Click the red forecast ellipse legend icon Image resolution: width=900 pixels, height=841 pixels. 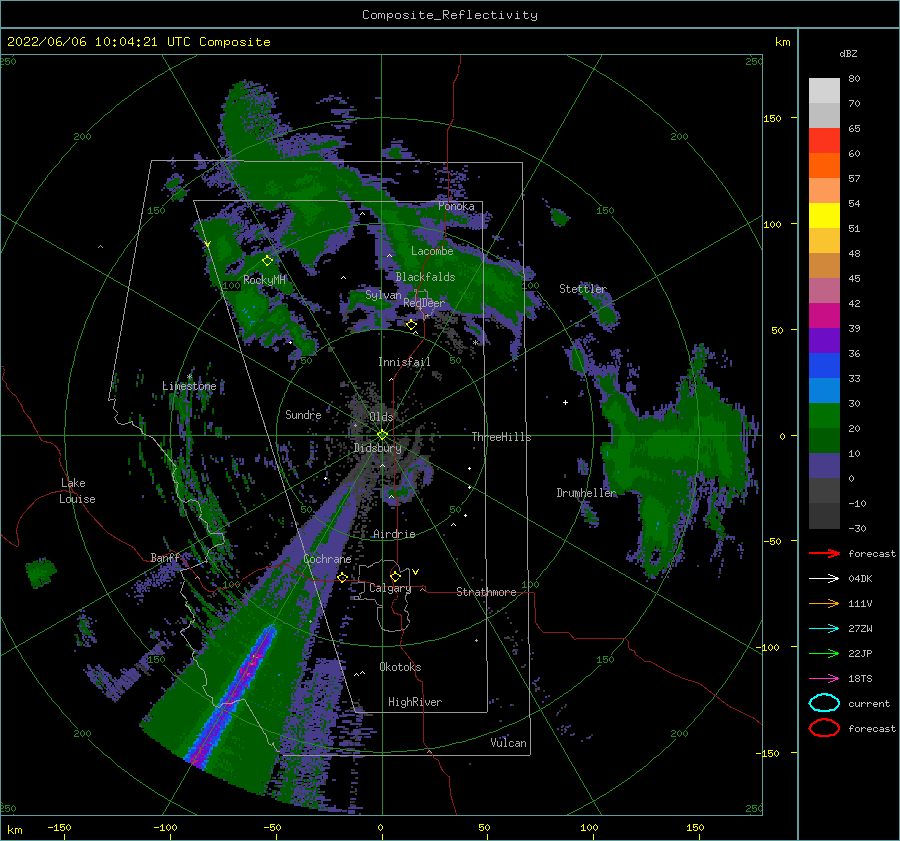[824, 728]
